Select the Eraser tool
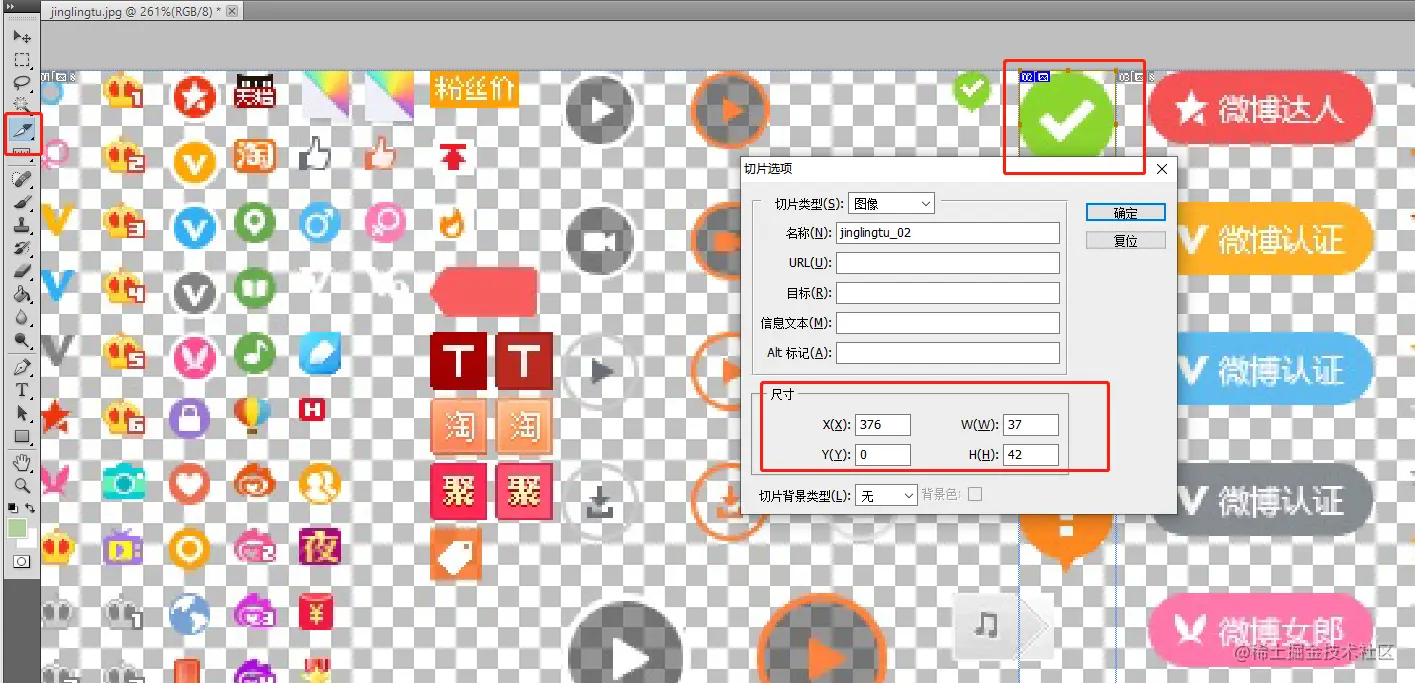1415x683 pixels. pos(22,271)
